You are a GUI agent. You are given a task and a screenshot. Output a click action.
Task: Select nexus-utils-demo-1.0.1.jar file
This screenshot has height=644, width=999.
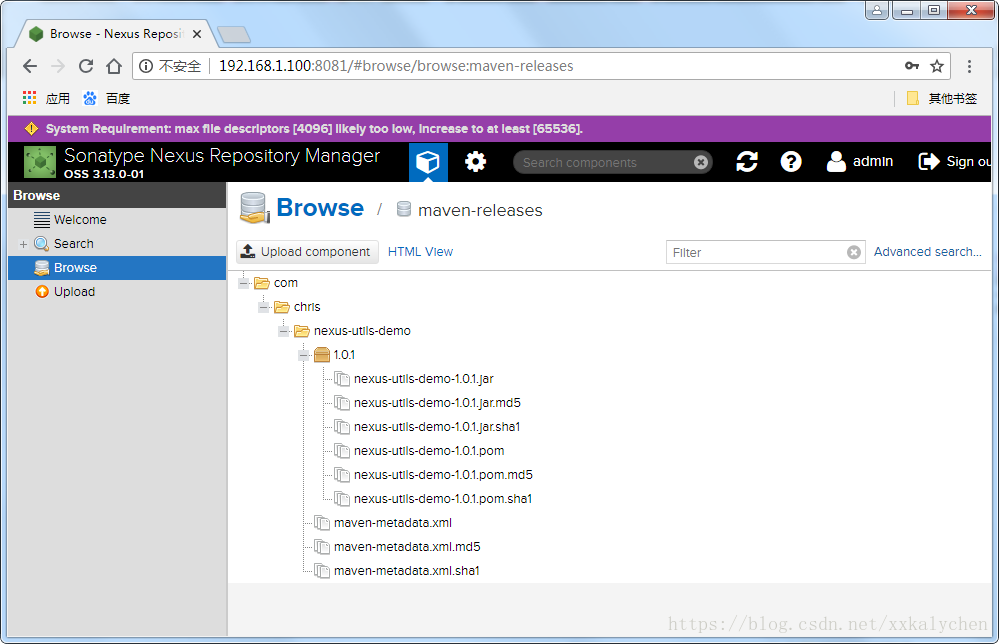(x=424, y=379)
